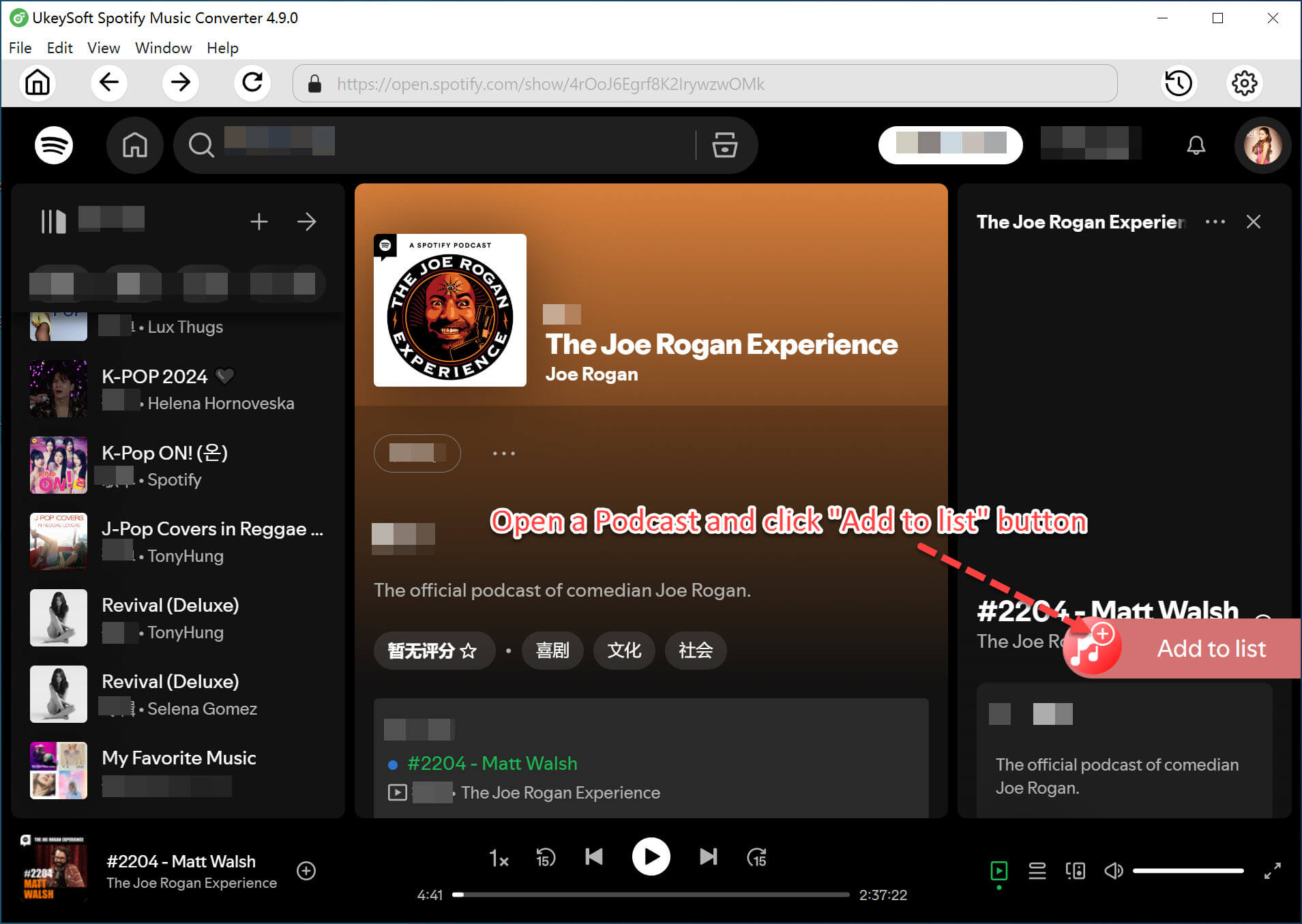Select the 社会 category tag
Screen dimensions: 1302x924
(696, 651)
